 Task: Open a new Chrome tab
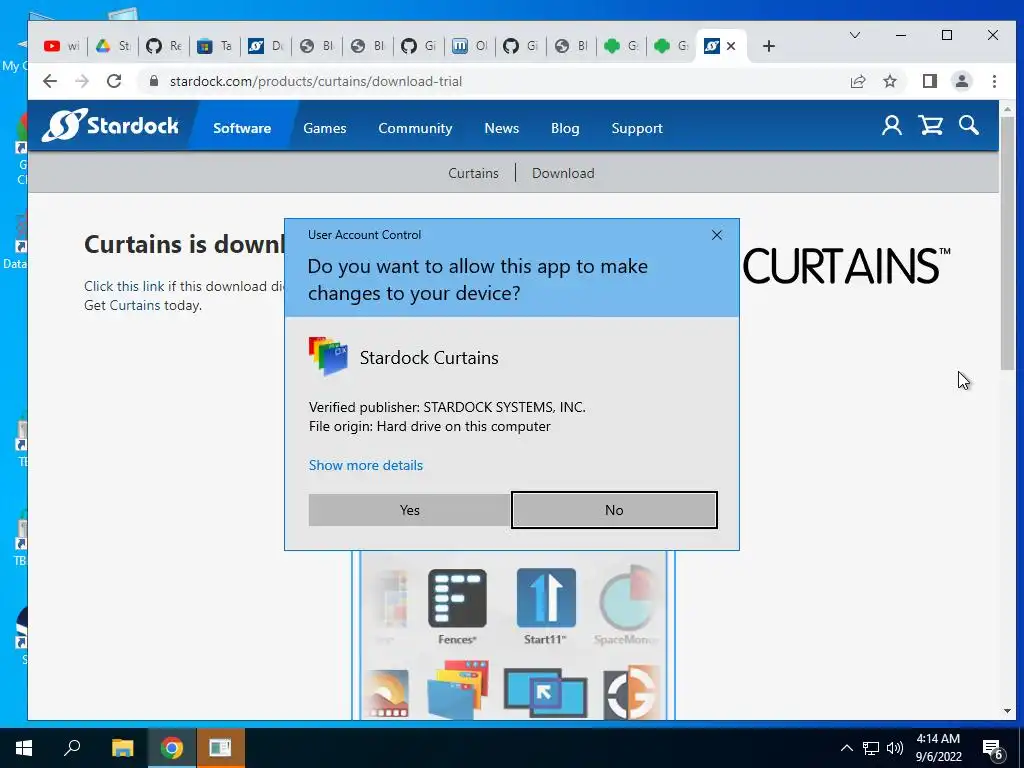click(769, 46)
